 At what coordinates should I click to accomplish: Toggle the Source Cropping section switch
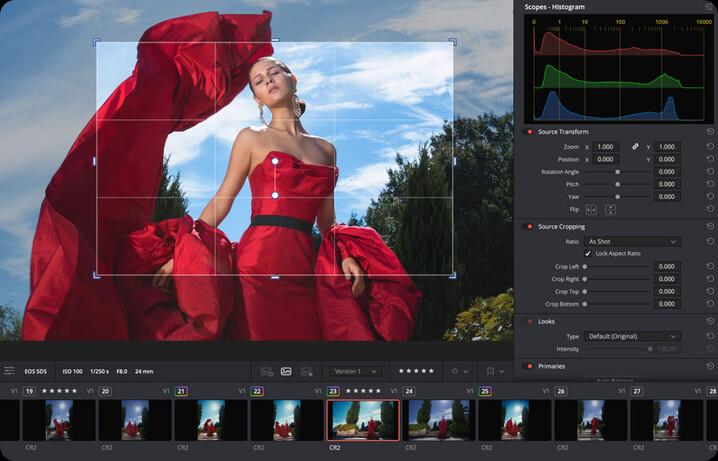point(528,227)
